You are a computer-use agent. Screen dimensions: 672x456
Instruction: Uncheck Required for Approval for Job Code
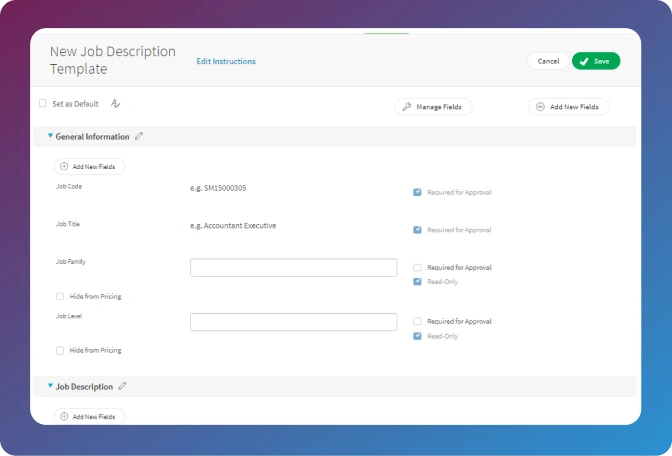pos(417,192)
